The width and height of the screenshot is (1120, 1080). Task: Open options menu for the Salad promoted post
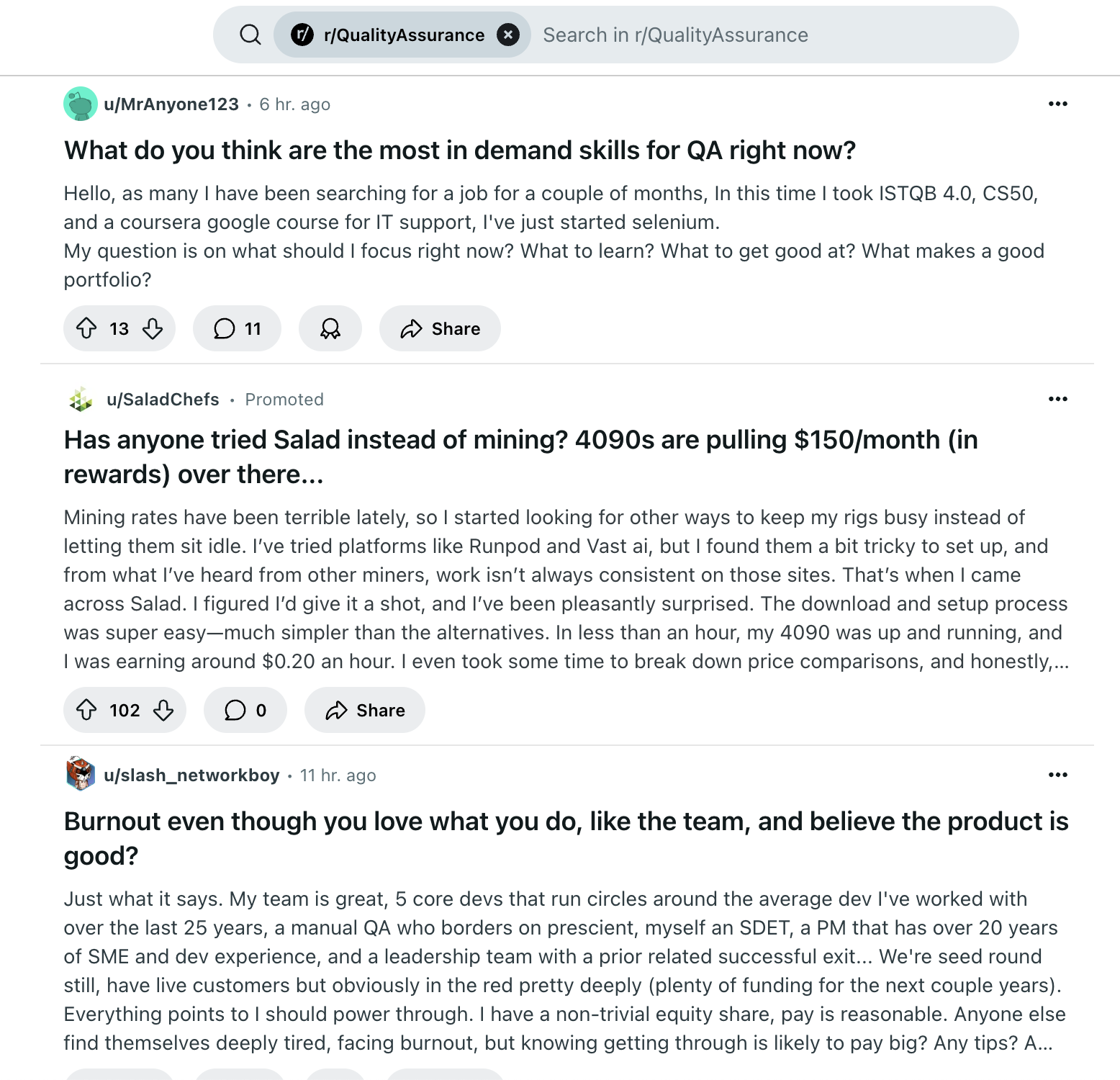pos(1057,399)
